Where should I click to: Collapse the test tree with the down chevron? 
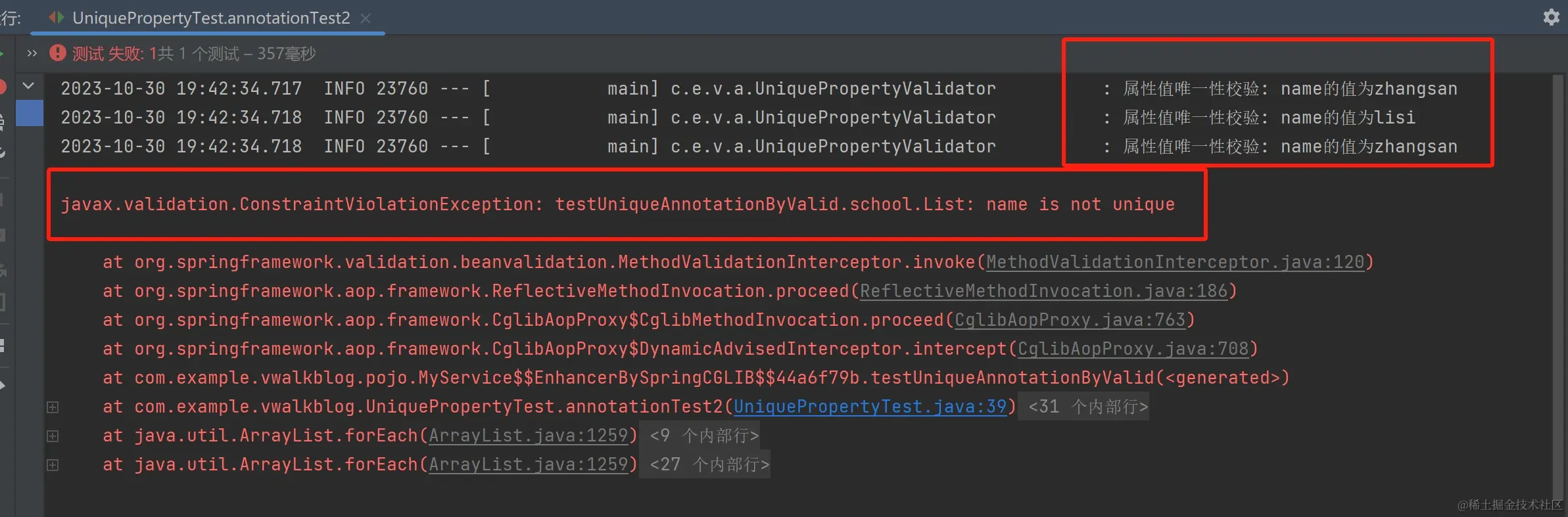(28, 86)
